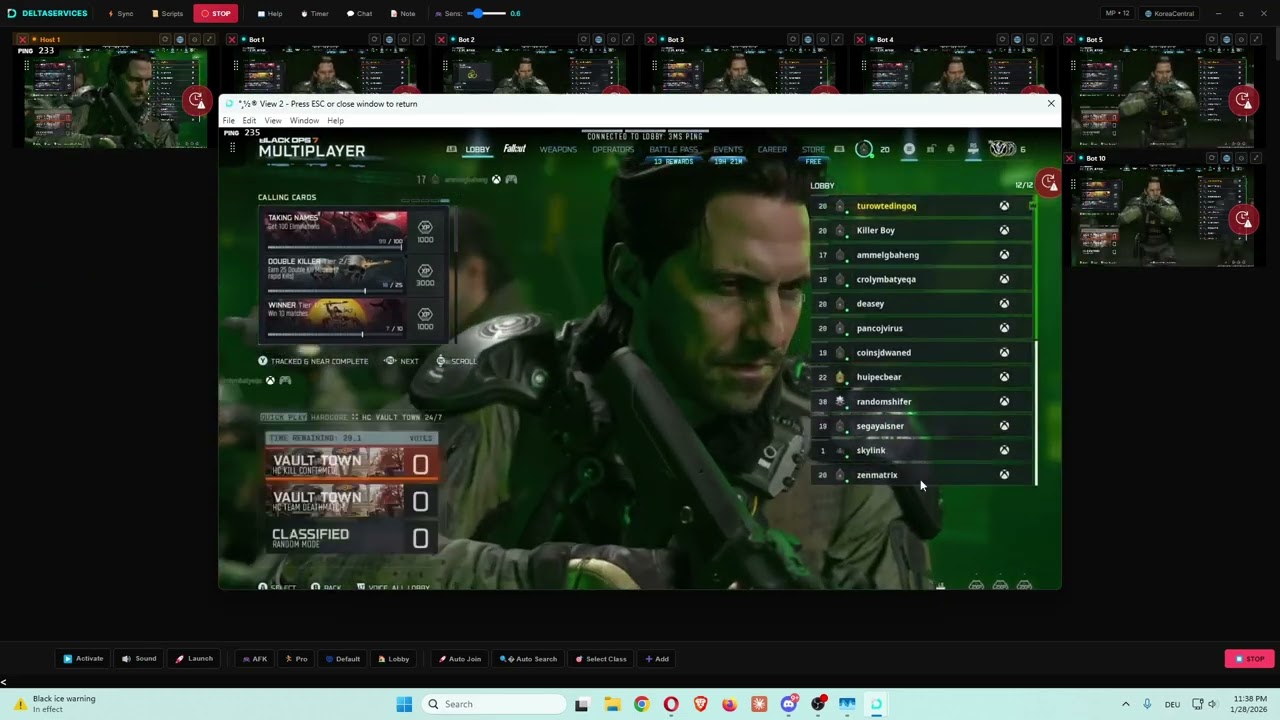Image resolution: width=1280 pixels, height=720 pixels.
Task: Click the Lobby button in the bottom bar
Action: click(x=393, y=659)
